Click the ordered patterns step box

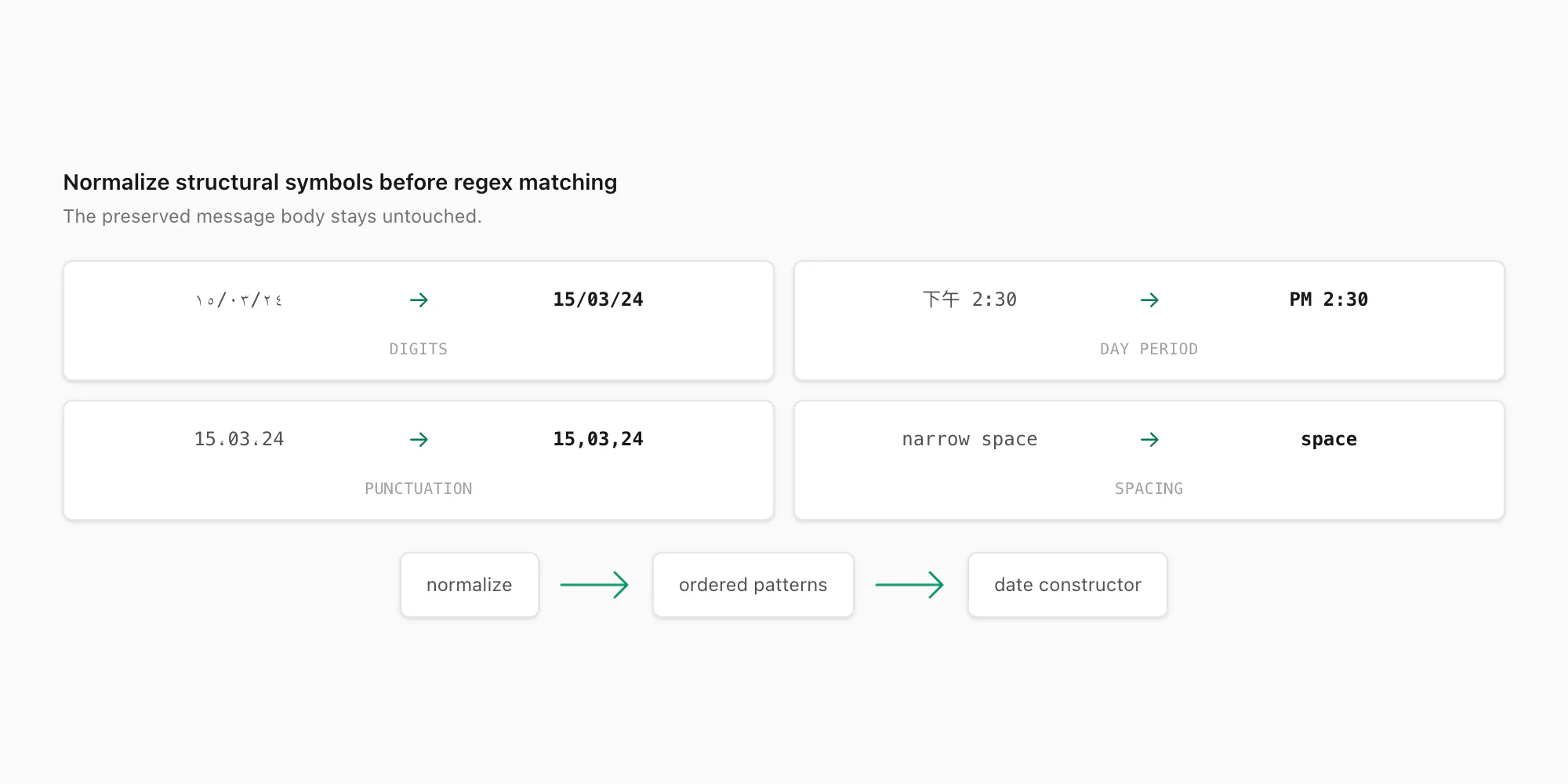(x=753, y=585)
